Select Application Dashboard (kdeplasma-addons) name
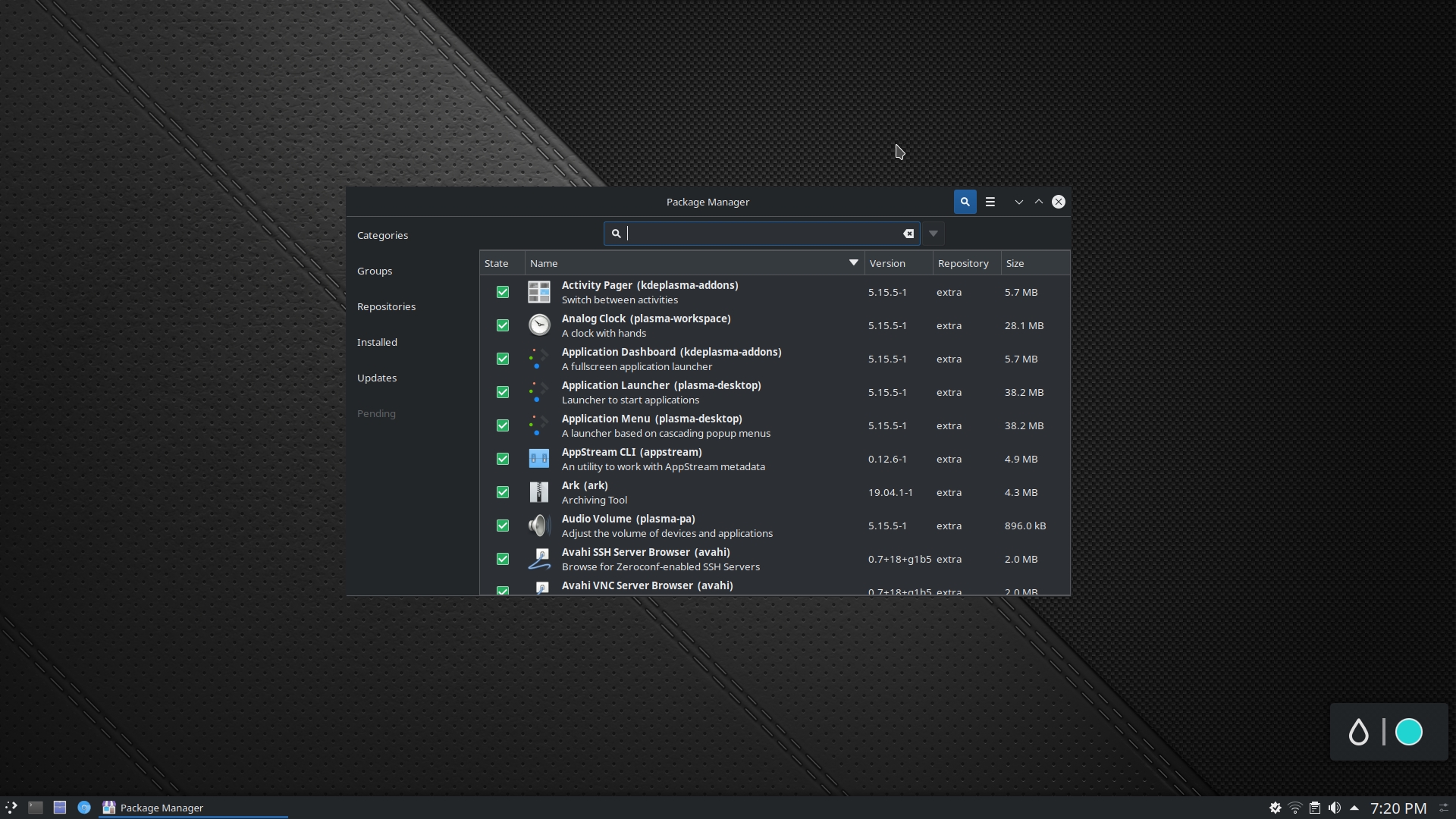Image resolution: width=1456 pixels, height=819 pixels. pyautogui.click(x=671, y=352)
